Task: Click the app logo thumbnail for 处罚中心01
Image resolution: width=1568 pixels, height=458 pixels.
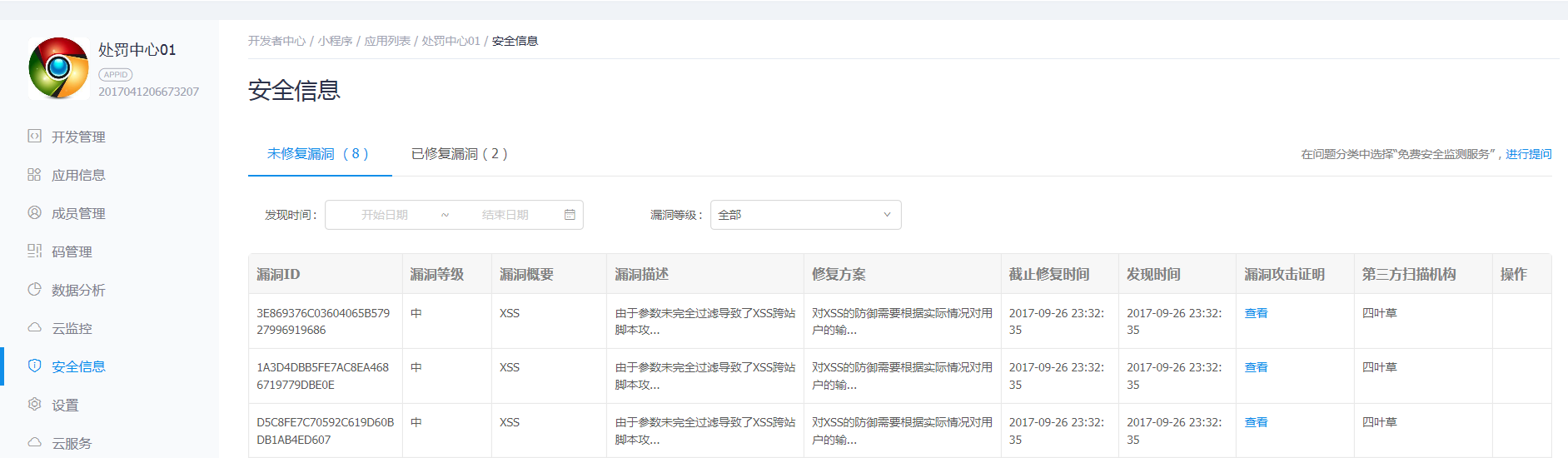Action: click(x=58, y=68)
